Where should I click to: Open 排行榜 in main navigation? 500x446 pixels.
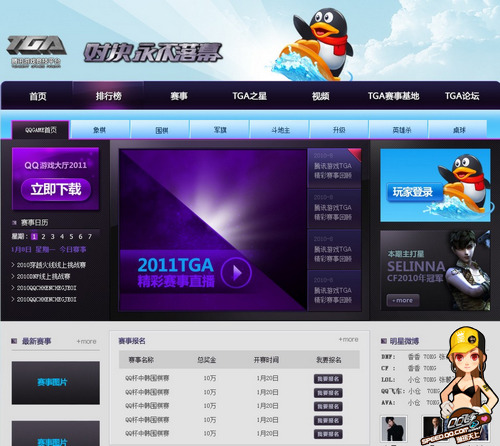(x=109, y=96)
